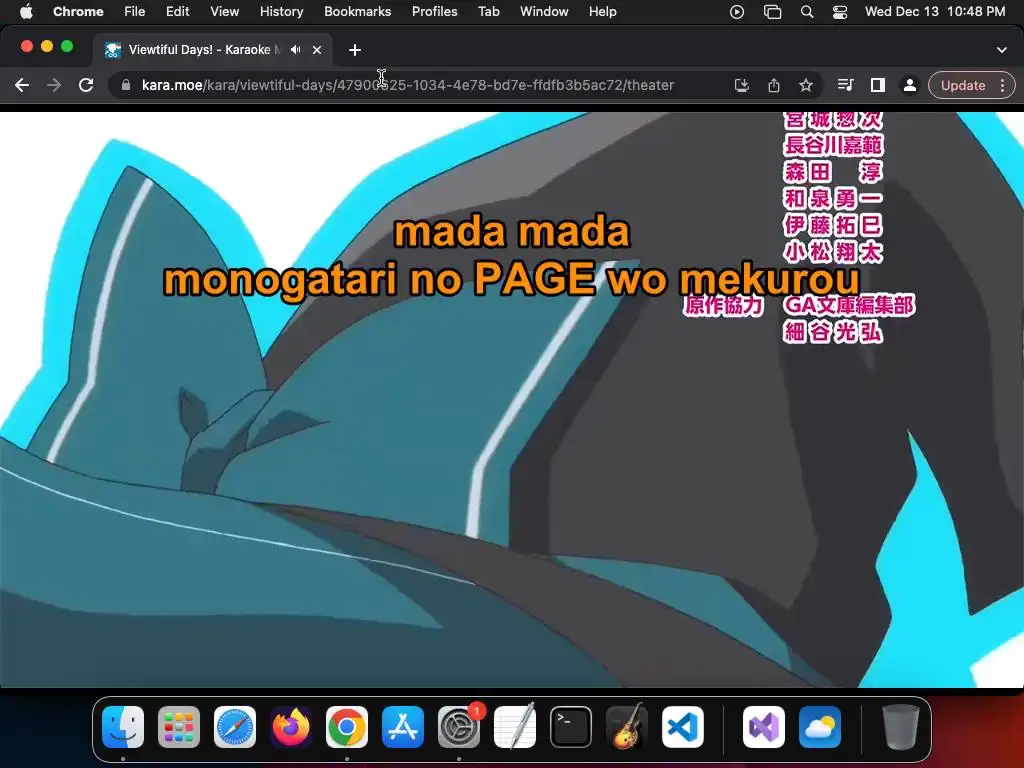1024x768 pixels.
Task: Open the Window menu
Action: pos(544,11)
